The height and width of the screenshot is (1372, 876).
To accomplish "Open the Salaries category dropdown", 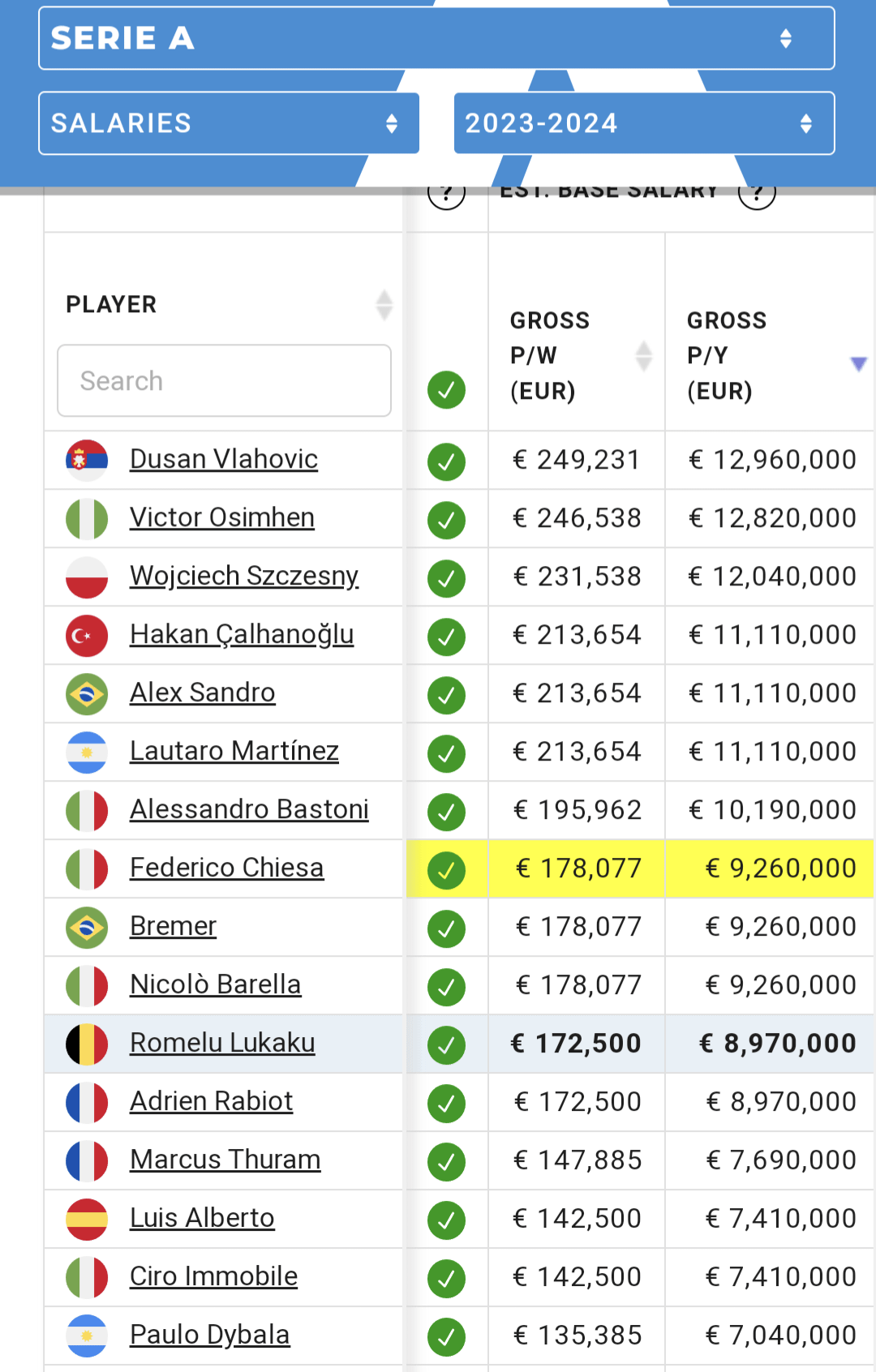I will [x=229, y=123].
